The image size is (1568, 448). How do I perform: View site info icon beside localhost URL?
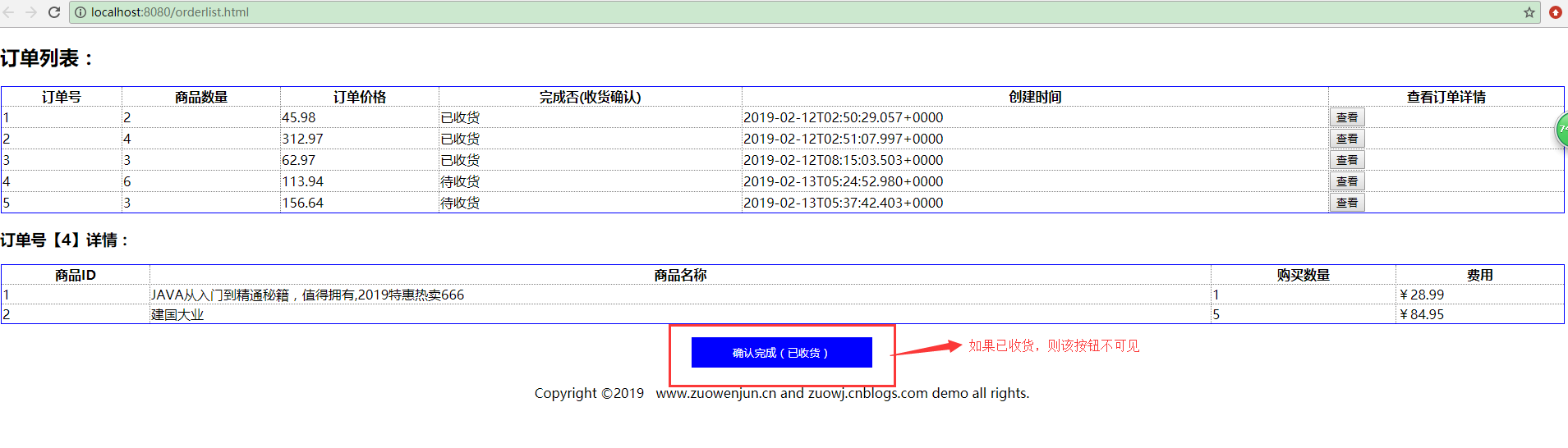click(80, 12)
